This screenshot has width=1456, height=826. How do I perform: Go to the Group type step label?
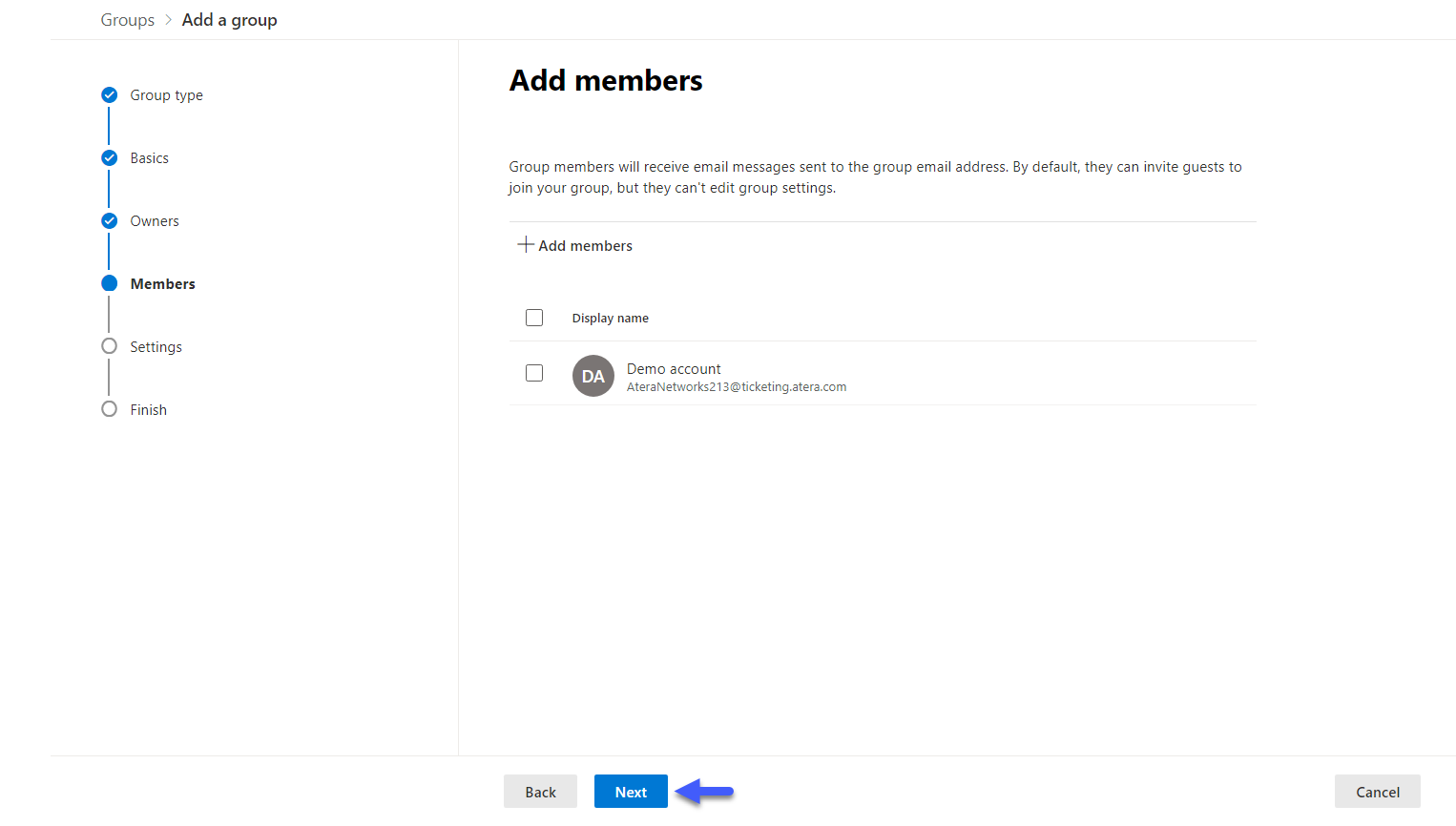tap(167, 95)
